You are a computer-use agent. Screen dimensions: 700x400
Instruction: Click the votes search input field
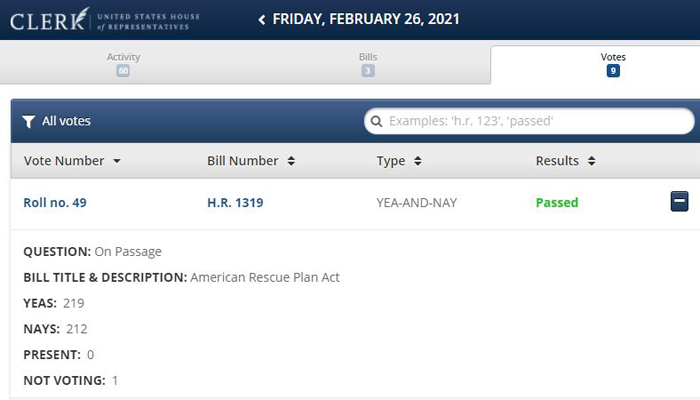tap(529, 121)
